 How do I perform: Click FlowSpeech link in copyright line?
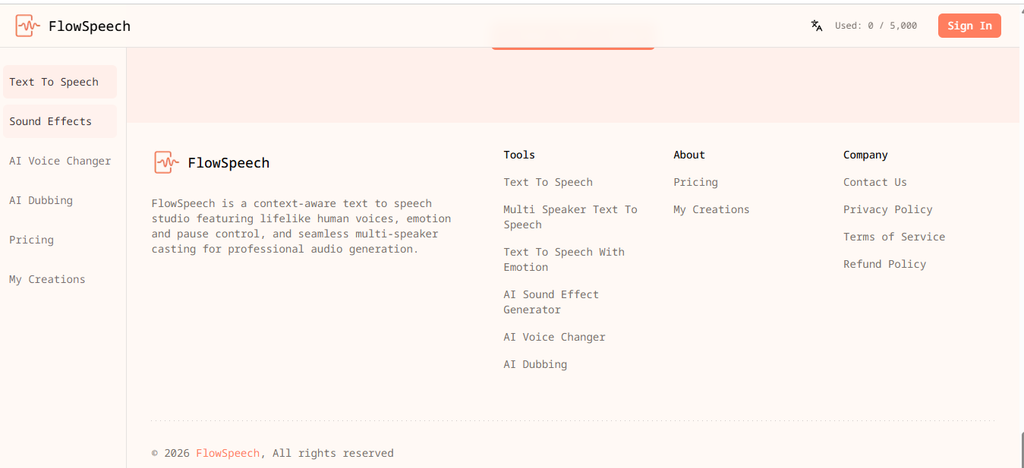coord(227,453)
